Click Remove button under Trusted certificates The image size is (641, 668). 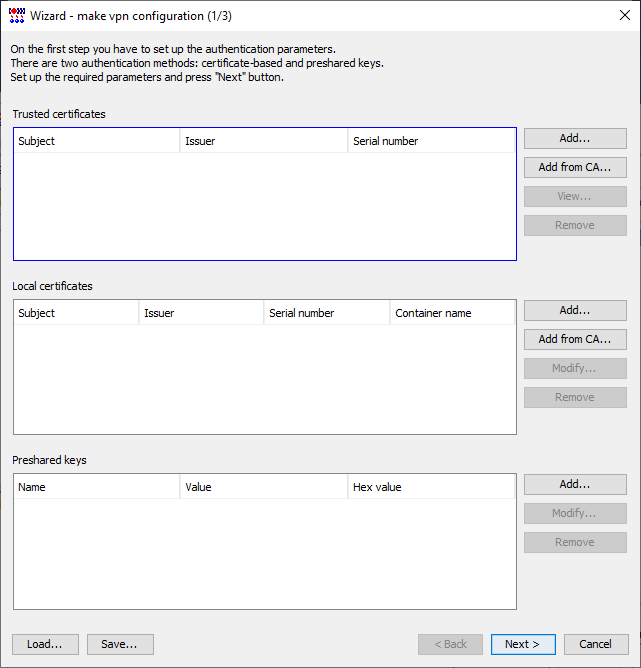tap(575, 225)
